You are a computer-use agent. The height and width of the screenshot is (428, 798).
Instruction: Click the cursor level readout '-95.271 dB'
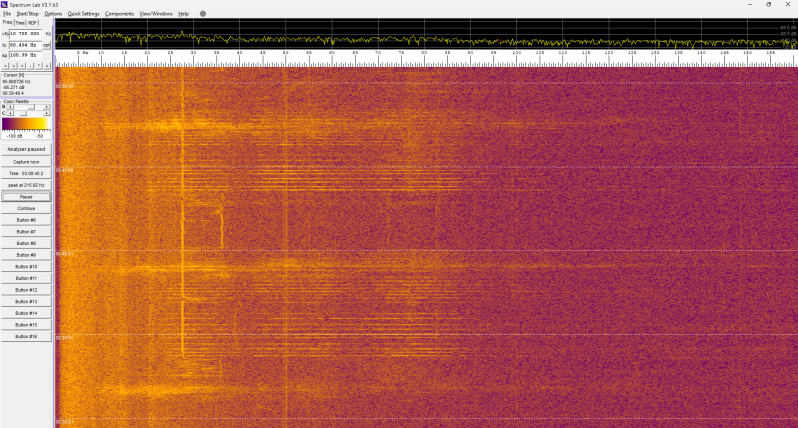point(14,87)
